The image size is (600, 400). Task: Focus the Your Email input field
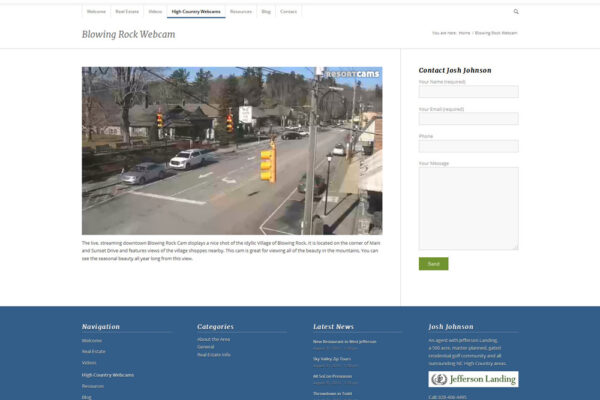pos(469,119)
